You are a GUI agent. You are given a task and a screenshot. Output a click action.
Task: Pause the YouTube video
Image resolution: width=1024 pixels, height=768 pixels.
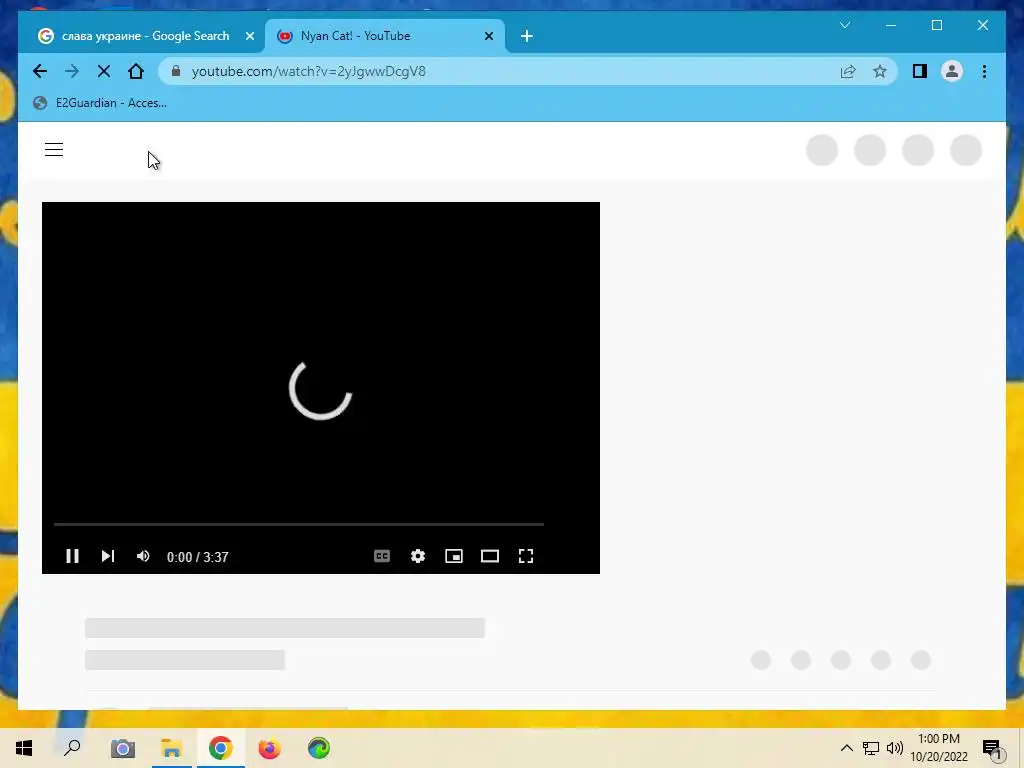point(72,556)
